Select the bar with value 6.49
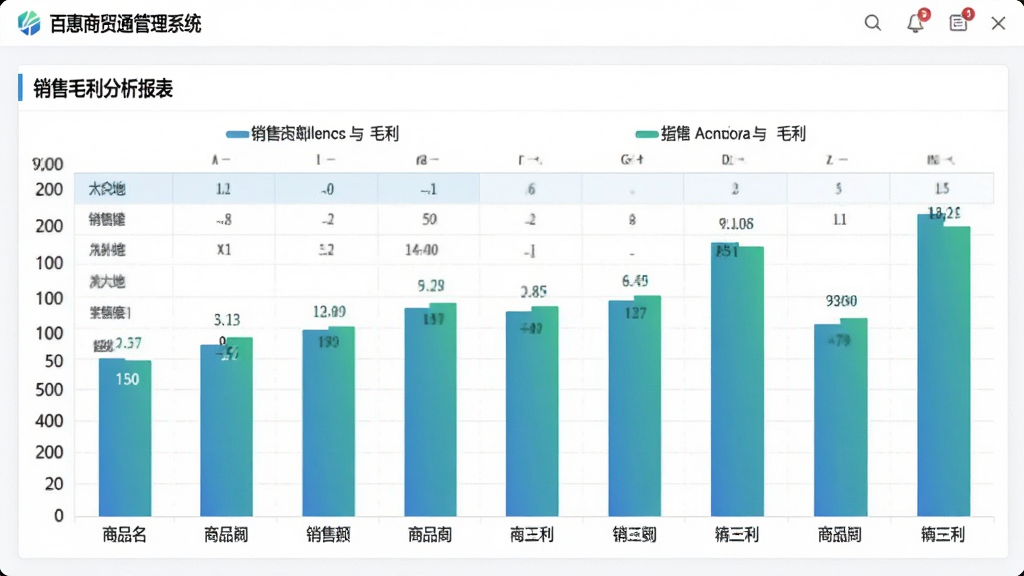Screen dimensions: 1024x576 (x=635, y=406)
